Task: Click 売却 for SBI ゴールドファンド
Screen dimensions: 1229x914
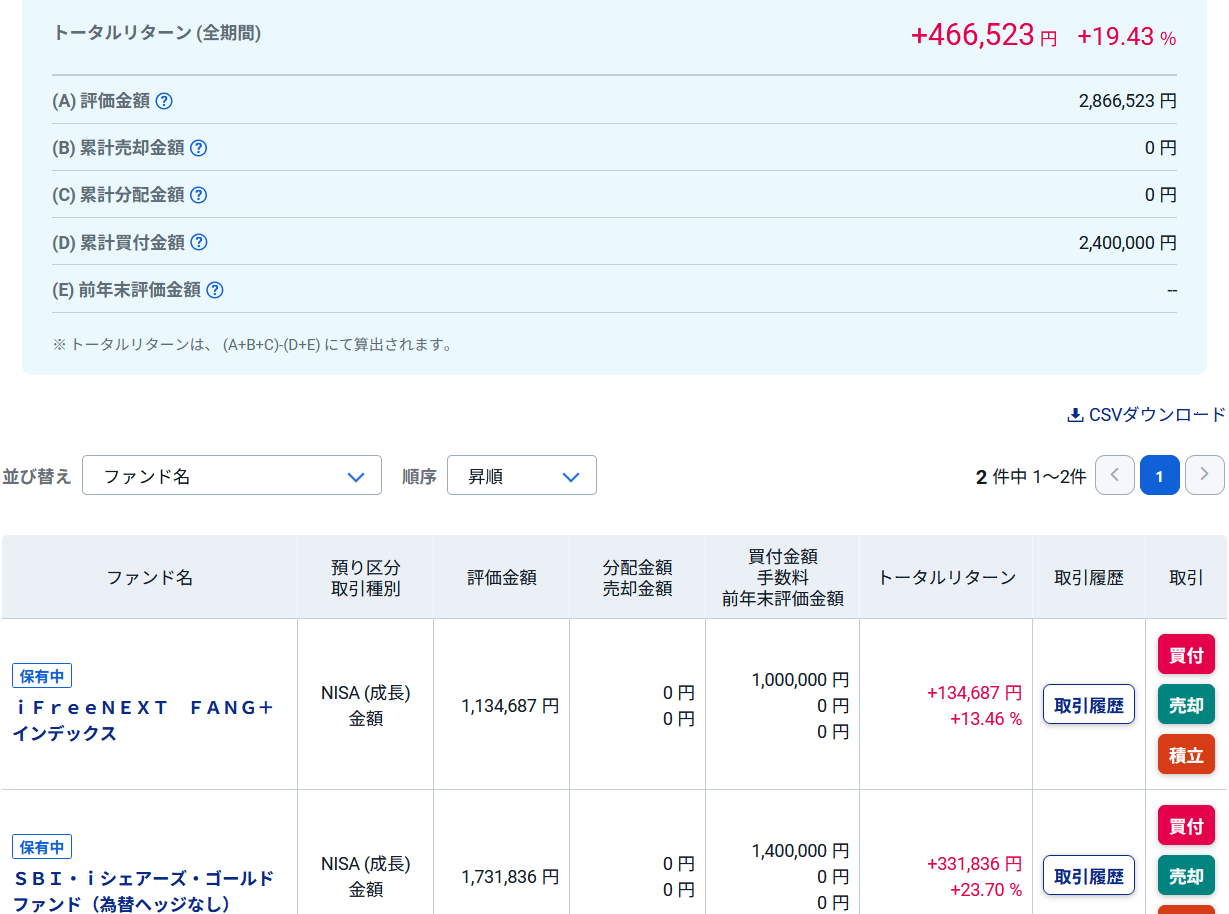Action: [1186, 876]
